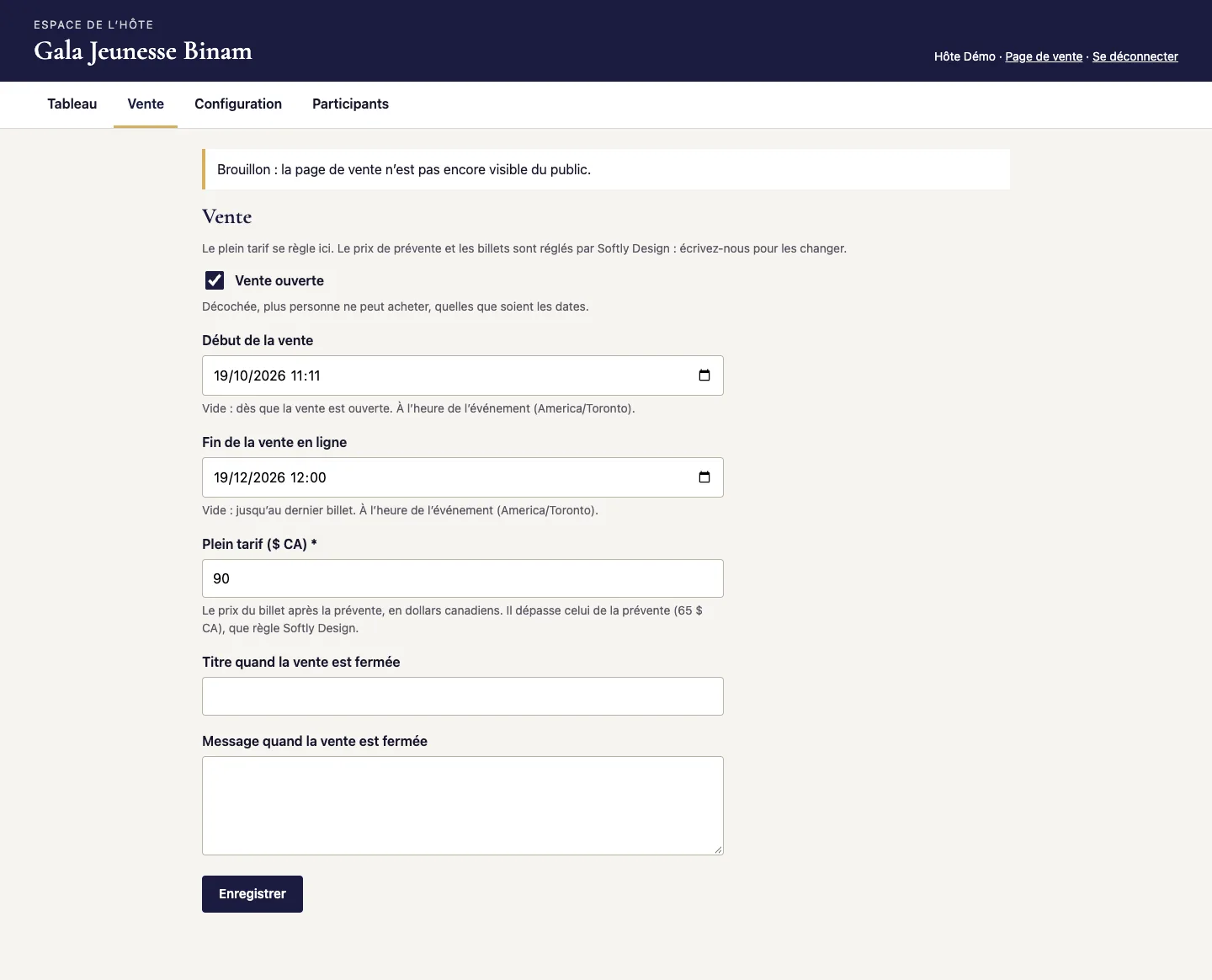Open calendar picker for Fin de la vente
The image size is (1212, 980).
(704, 477)
